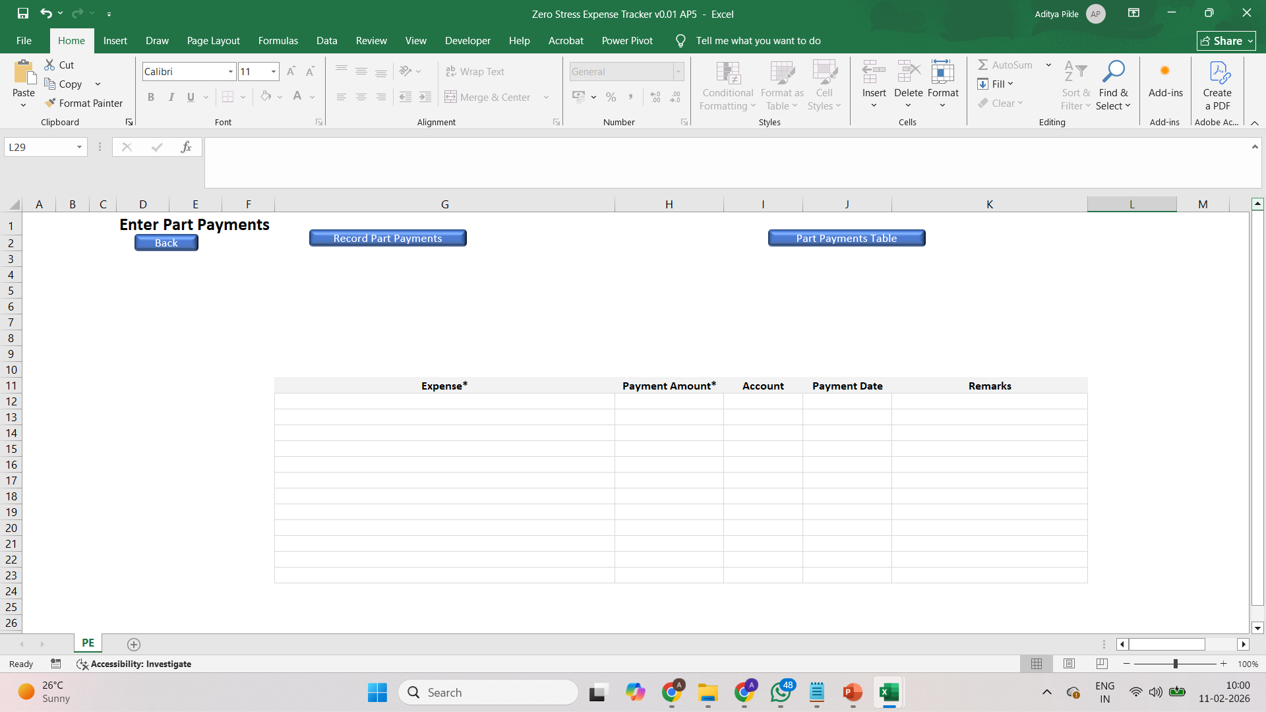Click the zoom slider in status bar
1266x712 pixels.
(x=1175, y=664)
